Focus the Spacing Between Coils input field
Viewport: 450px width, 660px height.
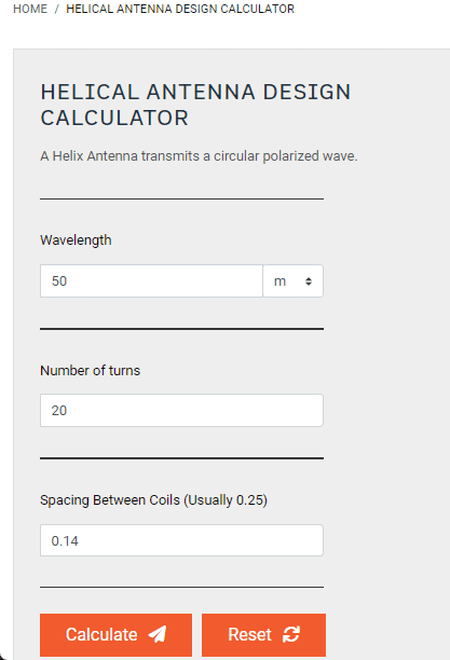click(182, 540)
